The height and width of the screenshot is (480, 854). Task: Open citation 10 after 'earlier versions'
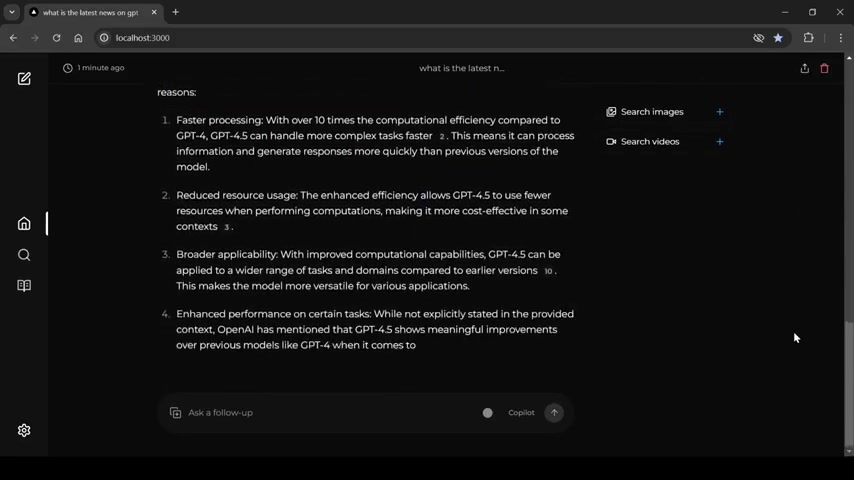tap(548, 271)
